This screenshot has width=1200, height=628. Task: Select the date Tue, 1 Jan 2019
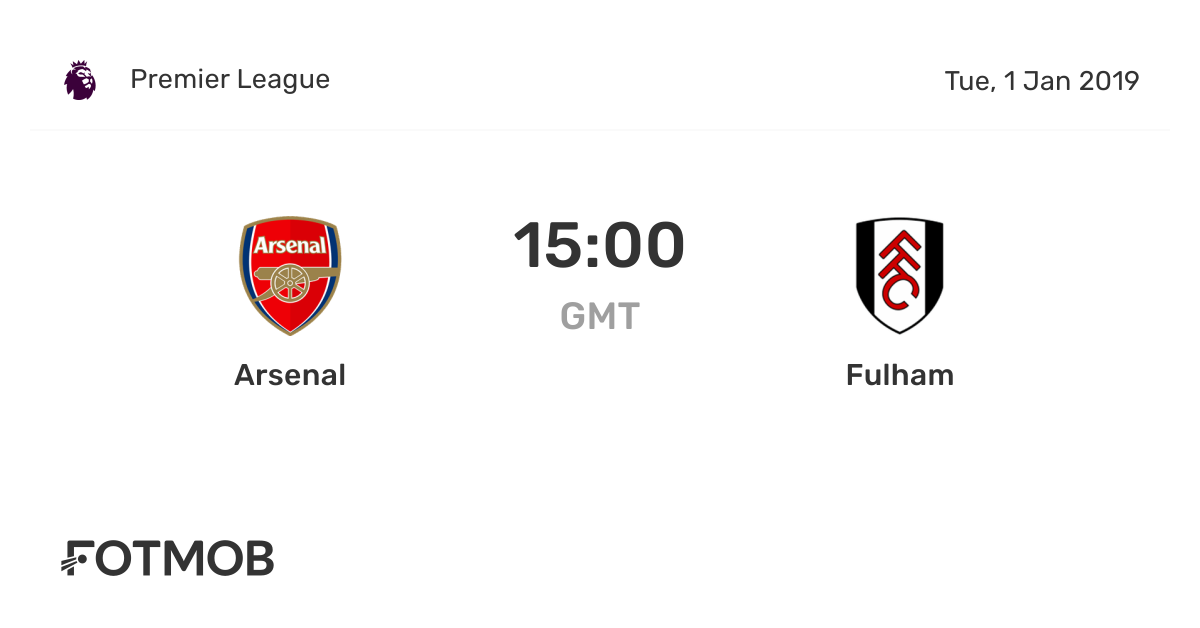click(1042, 81)
